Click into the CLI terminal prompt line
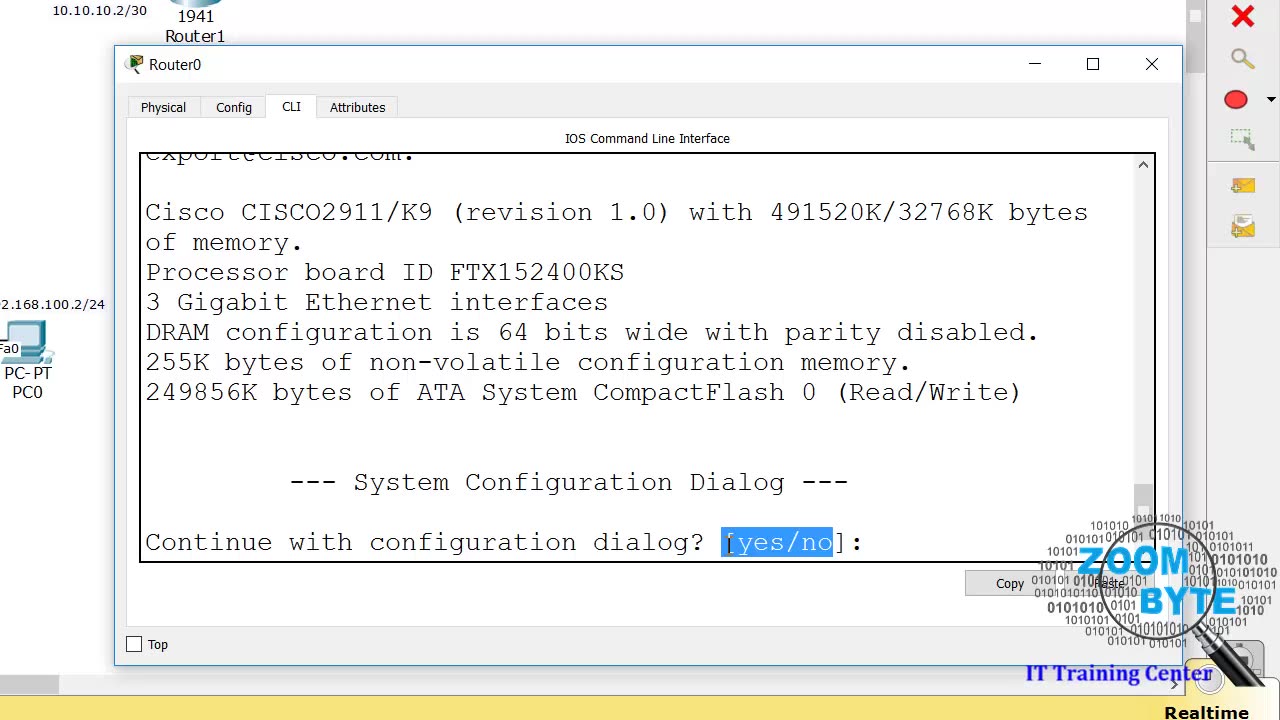 503,542
